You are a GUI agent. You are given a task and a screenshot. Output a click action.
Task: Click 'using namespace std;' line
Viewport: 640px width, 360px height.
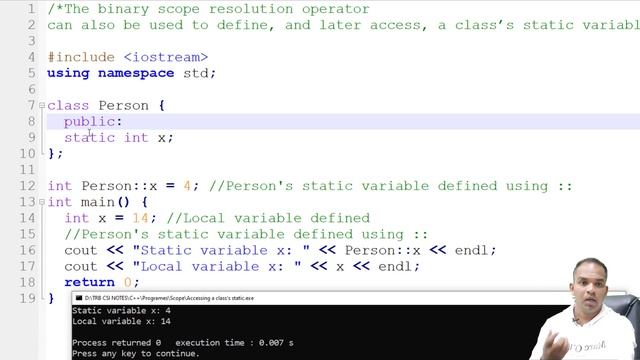point(131,73)
